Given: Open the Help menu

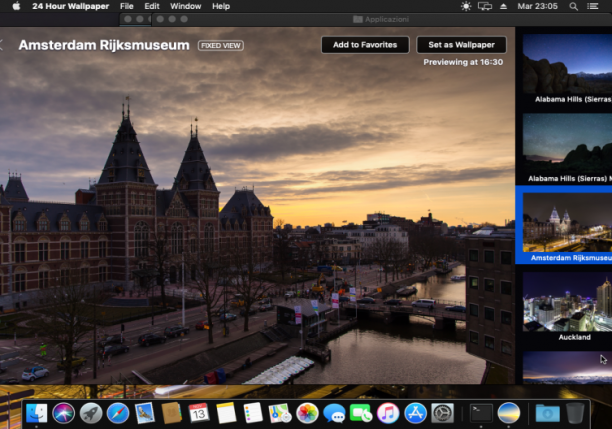Looking at the screenshot, I should tap(221, 6).
